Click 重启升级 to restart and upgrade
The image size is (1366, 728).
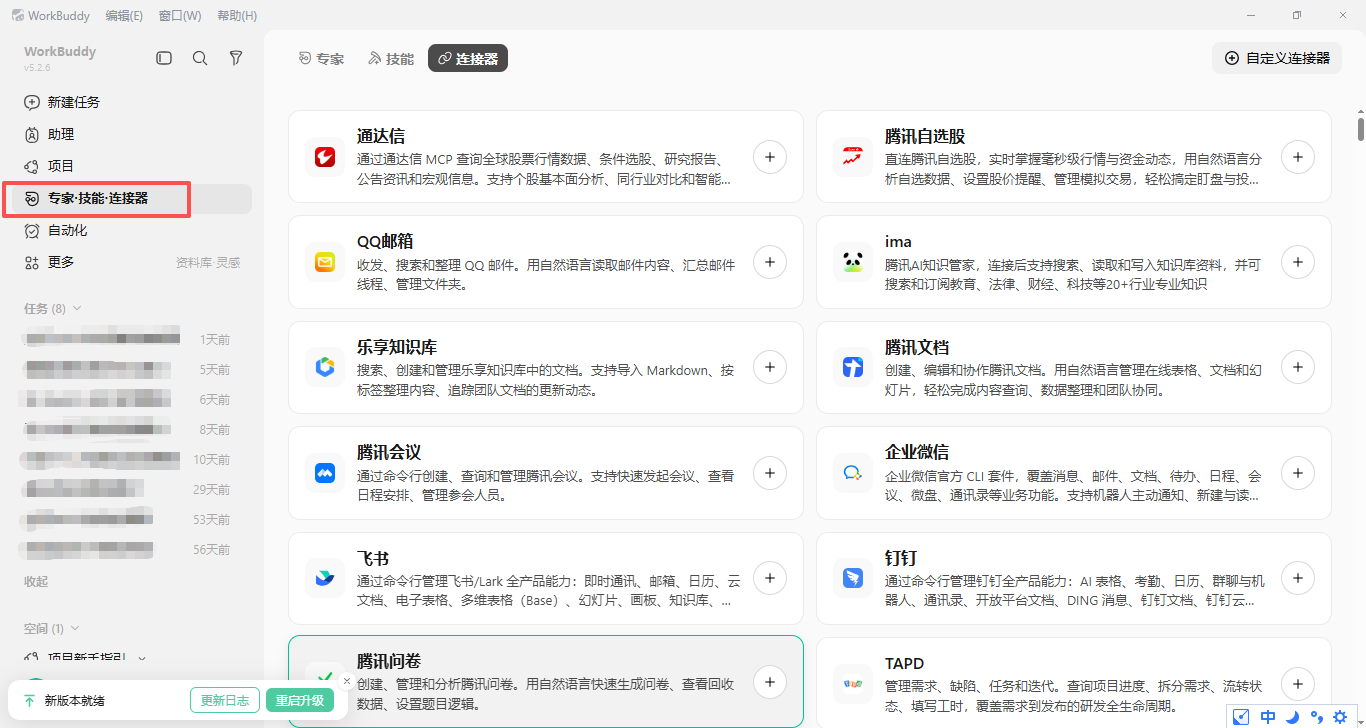pyautogui.click(x=299, y=700)
